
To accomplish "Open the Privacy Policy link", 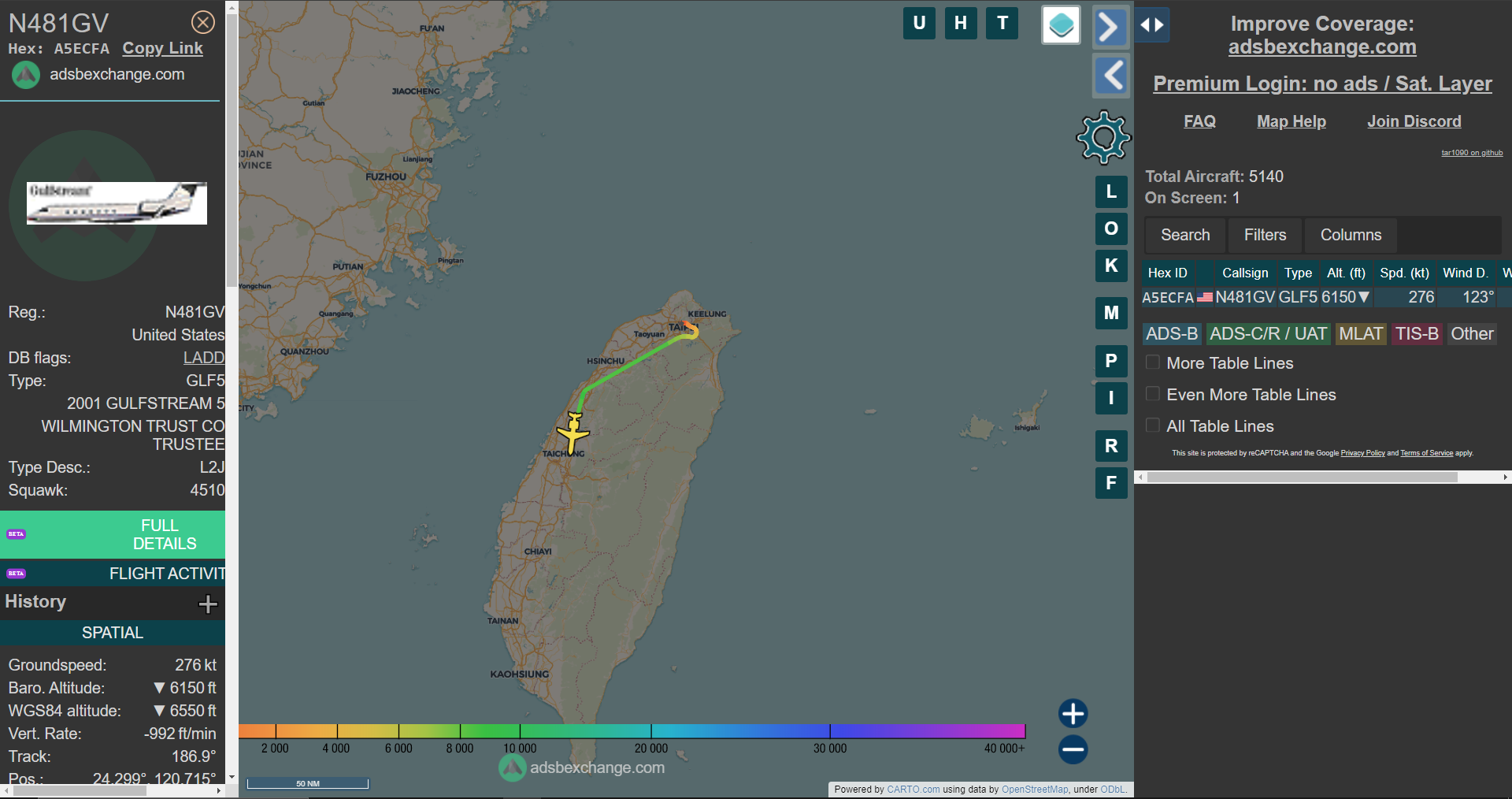I will click(1362, 453).
